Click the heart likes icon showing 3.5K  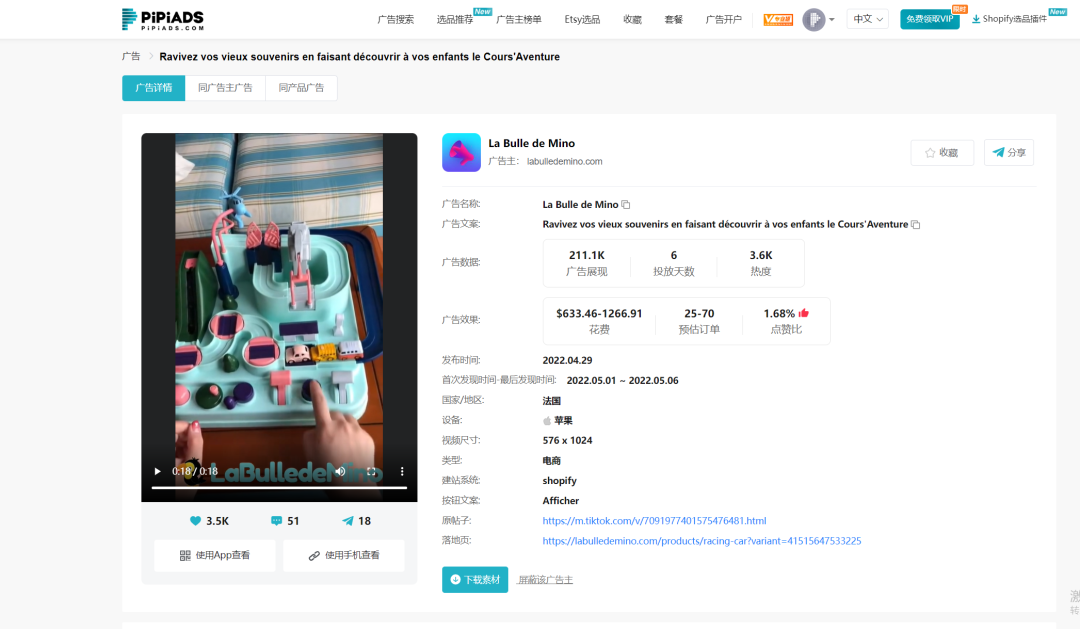[195, 521]
